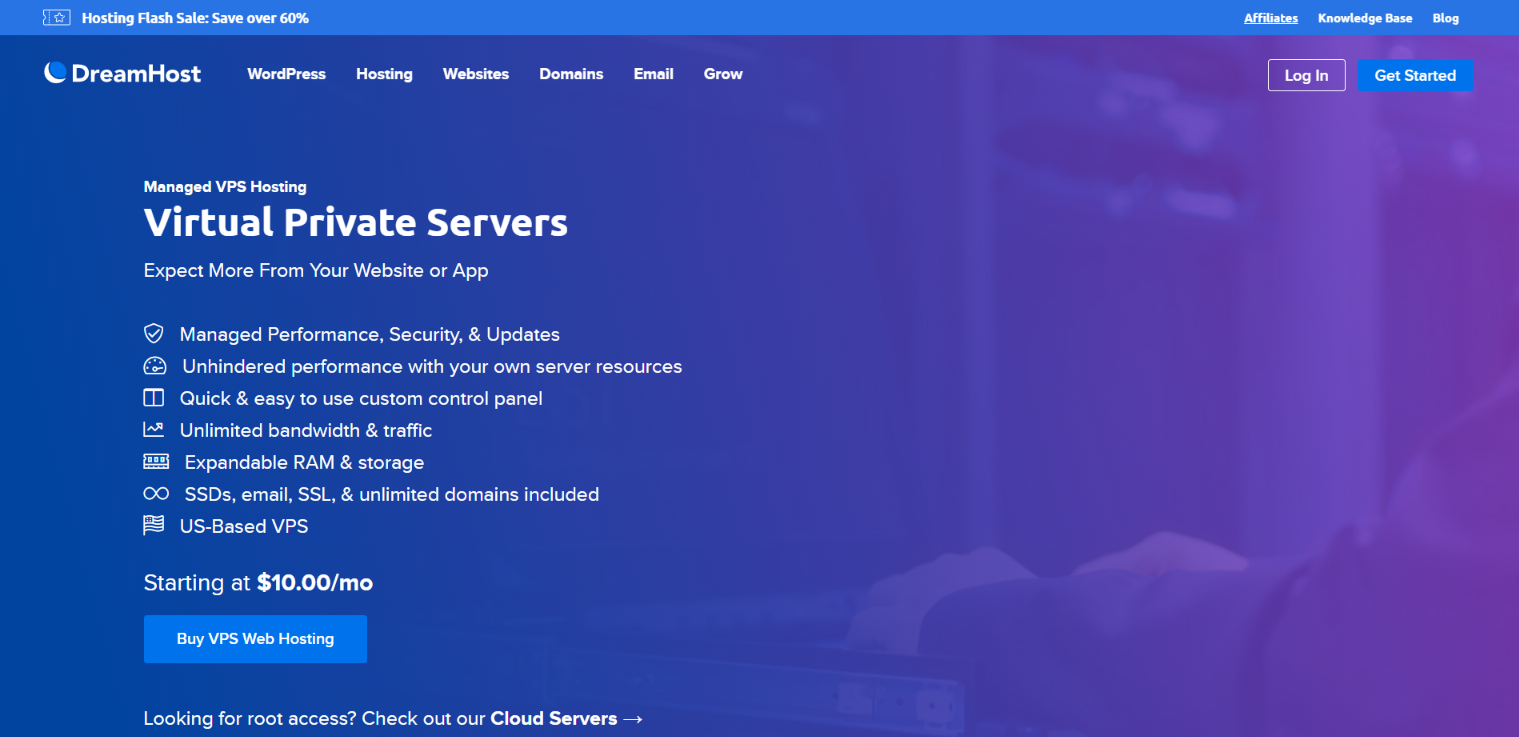
Task: Follow the Cloud Servers link
Action: click(553, 719)
